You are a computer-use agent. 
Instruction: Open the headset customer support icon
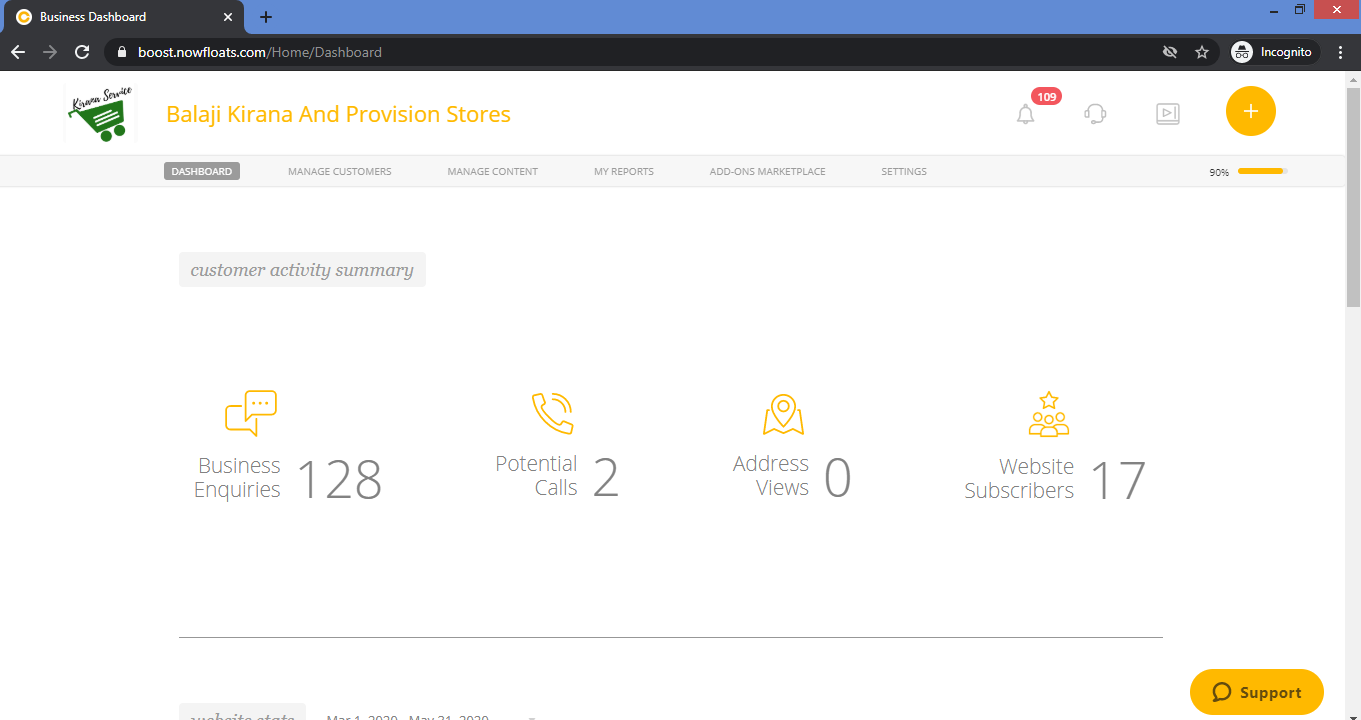coord(1095,114)
